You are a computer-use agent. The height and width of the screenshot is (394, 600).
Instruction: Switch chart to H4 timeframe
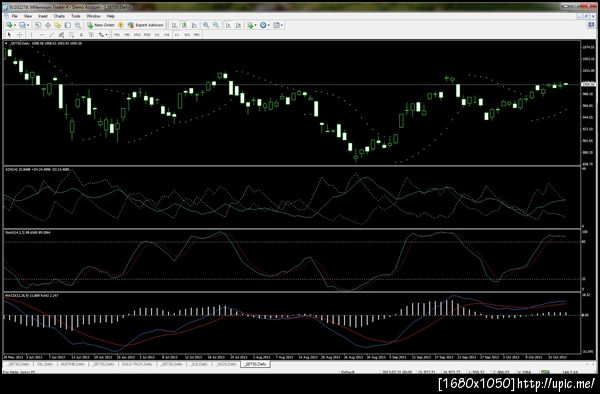tap(167, 34)
